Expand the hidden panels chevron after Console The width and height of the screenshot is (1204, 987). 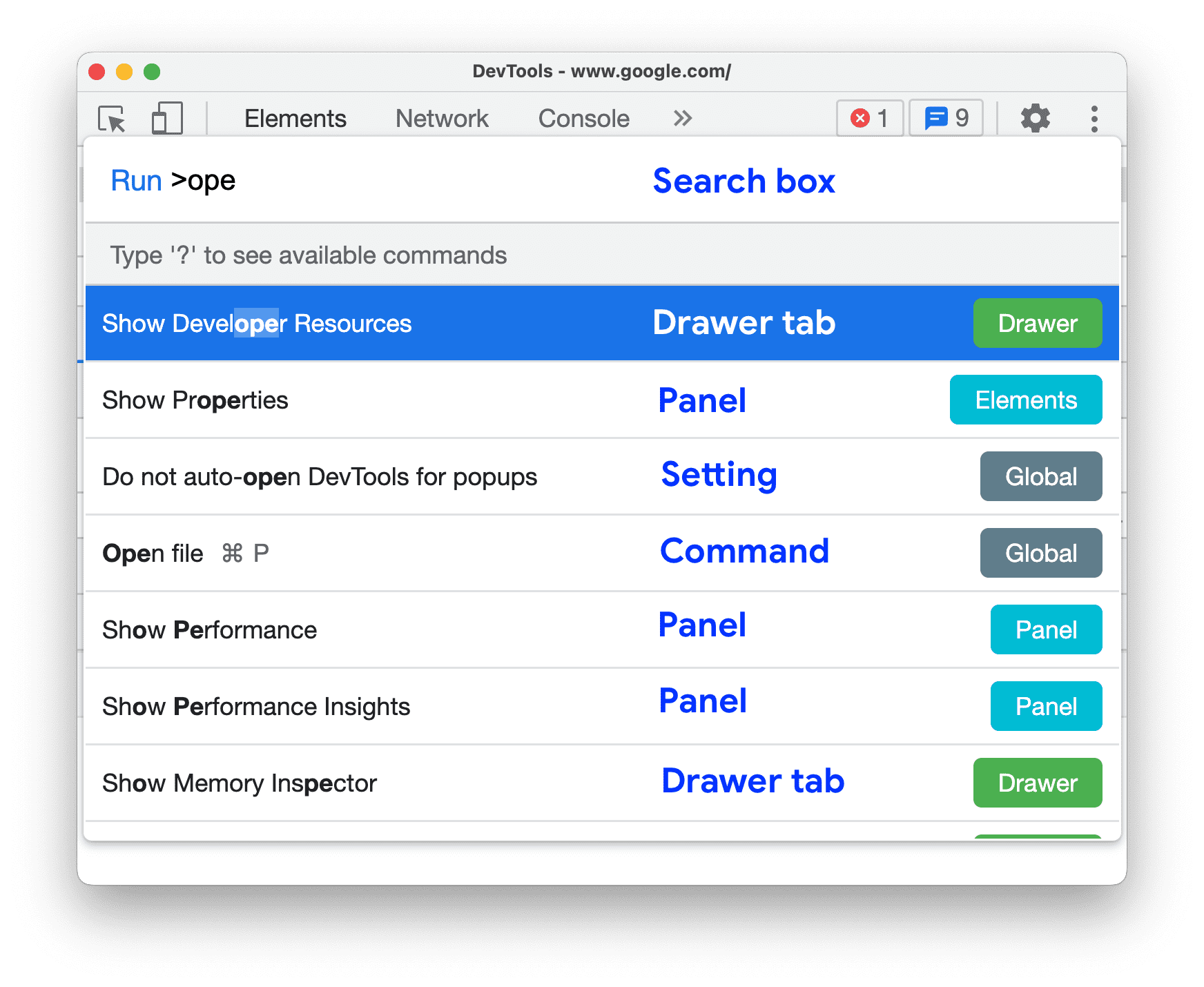click(681, 118)
